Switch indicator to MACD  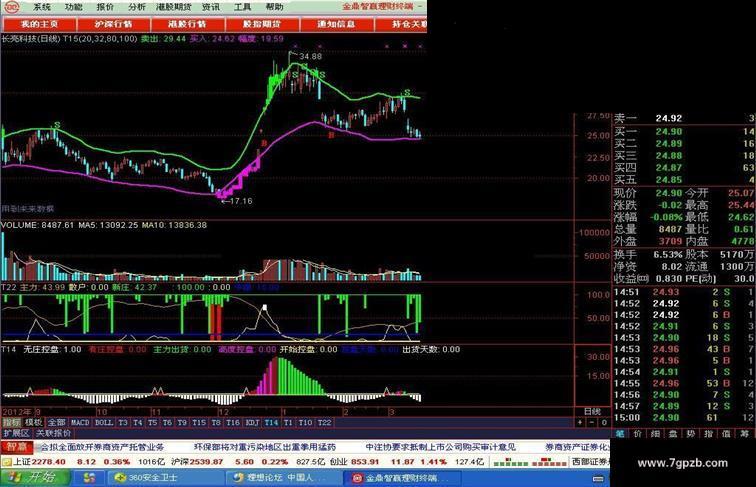click(80, 422)
